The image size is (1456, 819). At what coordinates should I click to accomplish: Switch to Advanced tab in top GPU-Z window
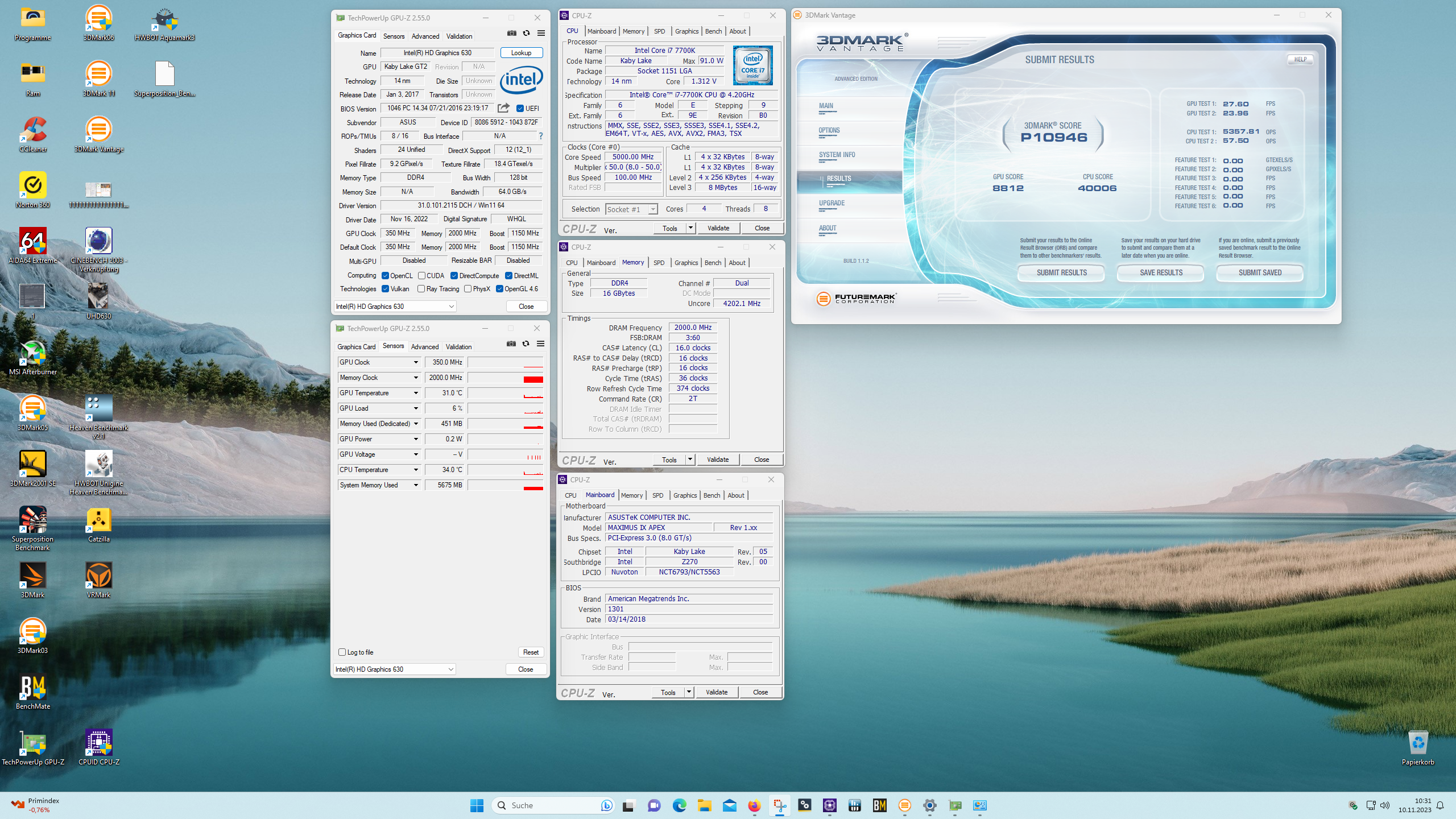click(x=425, y=36)
